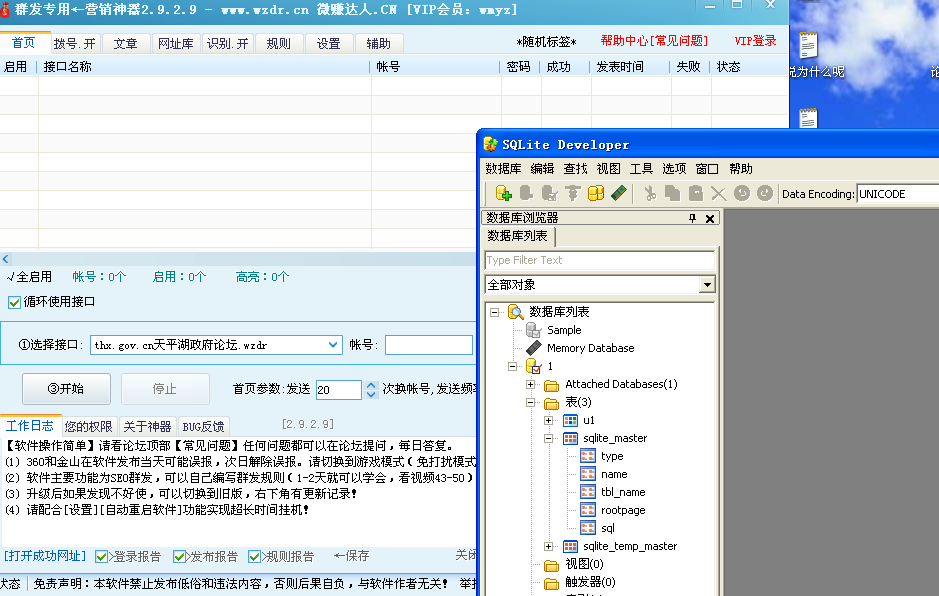Open the 选择接口 interface dropdown

332,344
